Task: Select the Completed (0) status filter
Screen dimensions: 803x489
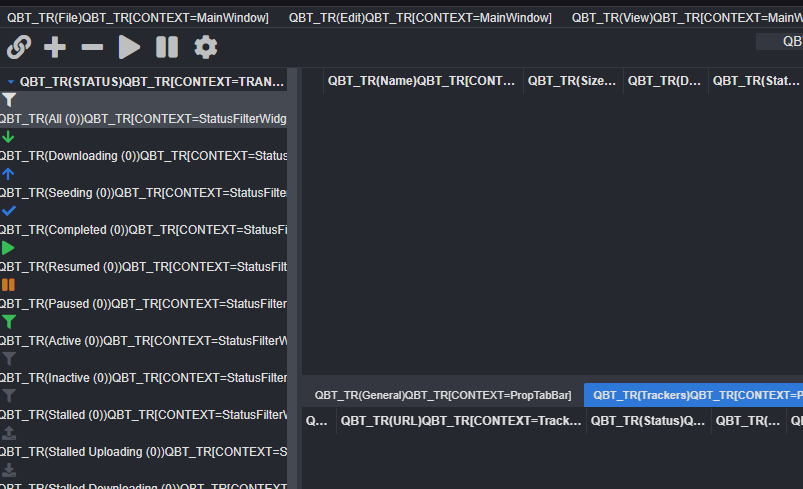Action: (x=143, y=229)
